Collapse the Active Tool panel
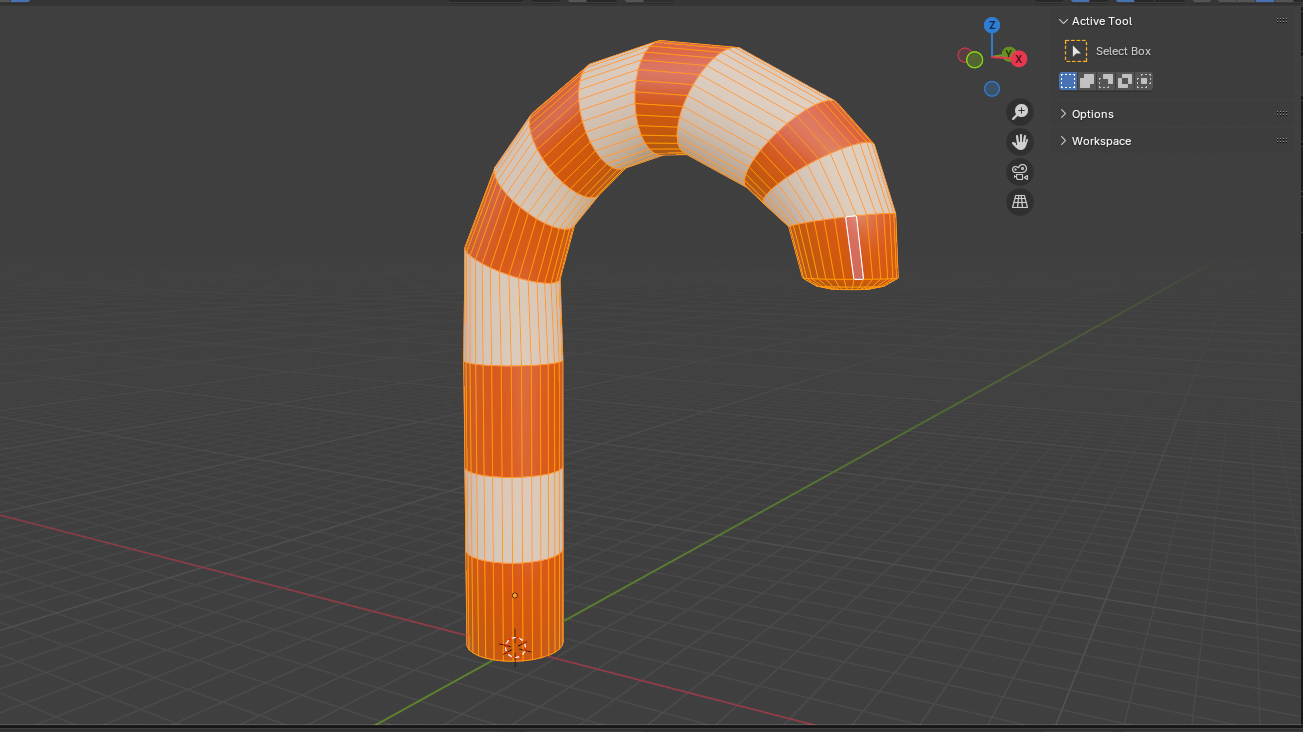Viewport: 1303px width, 732px height. (1063, 21)
